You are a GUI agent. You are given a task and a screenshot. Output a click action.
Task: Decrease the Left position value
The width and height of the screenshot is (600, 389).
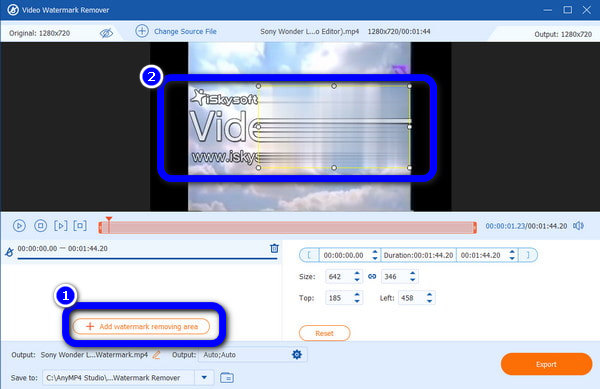pos(429,301)
